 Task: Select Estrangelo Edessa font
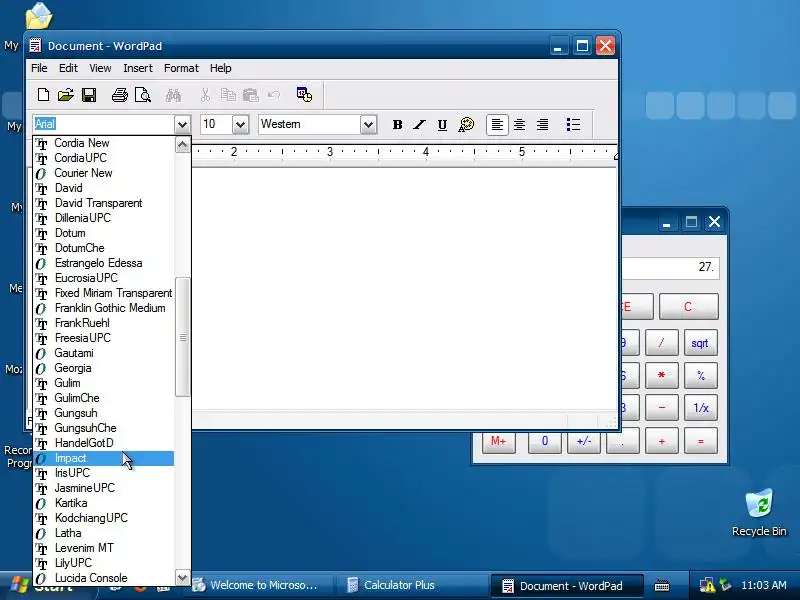pos(104,263)
